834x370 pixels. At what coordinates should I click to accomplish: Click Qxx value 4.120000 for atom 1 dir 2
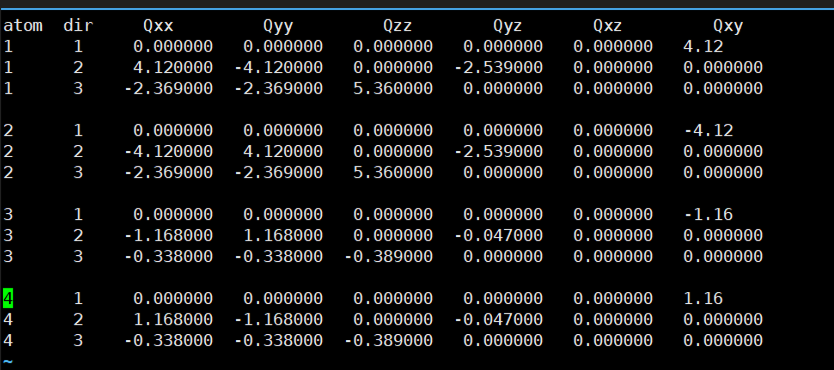click(x=173, y=68)
